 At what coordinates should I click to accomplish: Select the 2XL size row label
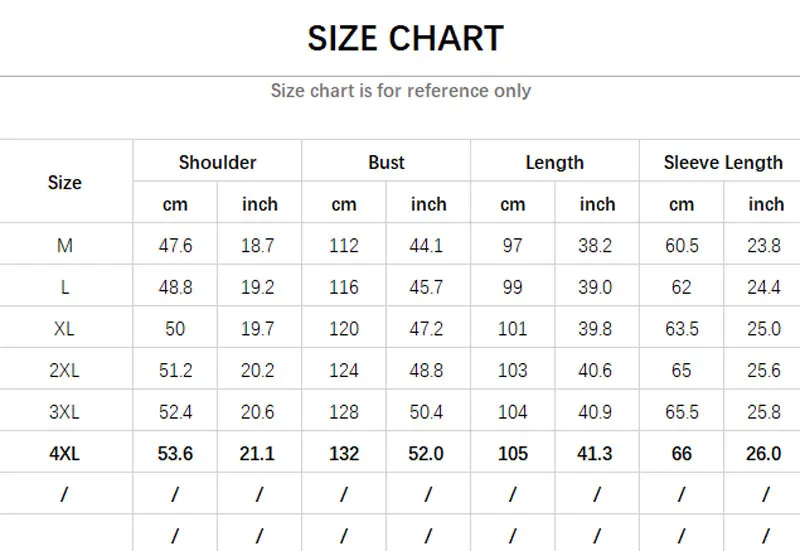(x=65, y=371)
